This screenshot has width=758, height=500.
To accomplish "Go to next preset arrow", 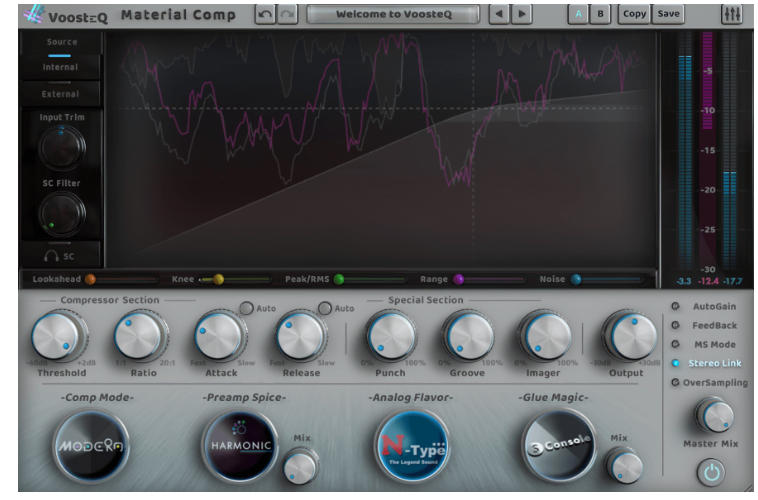I will (x=522, y=14).
